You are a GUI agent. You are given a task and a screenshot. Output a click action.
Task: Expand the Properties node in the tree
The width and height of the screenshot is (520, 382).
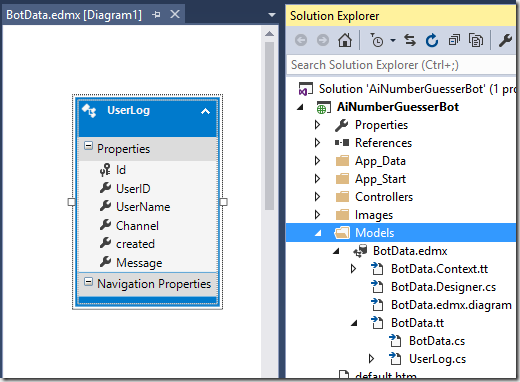click(x=318, y=125)
